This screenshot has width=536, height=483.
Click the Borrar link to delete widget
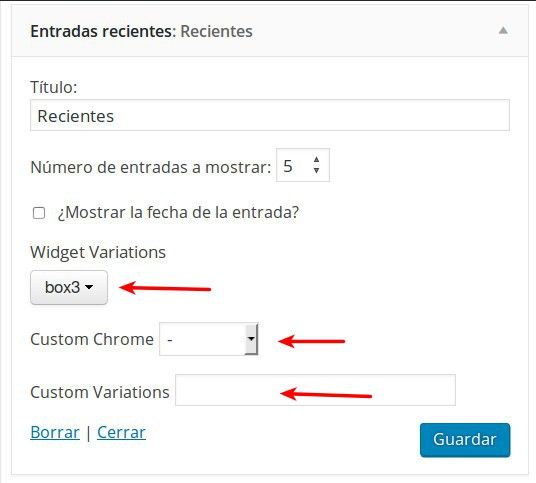tap(55, 432)
